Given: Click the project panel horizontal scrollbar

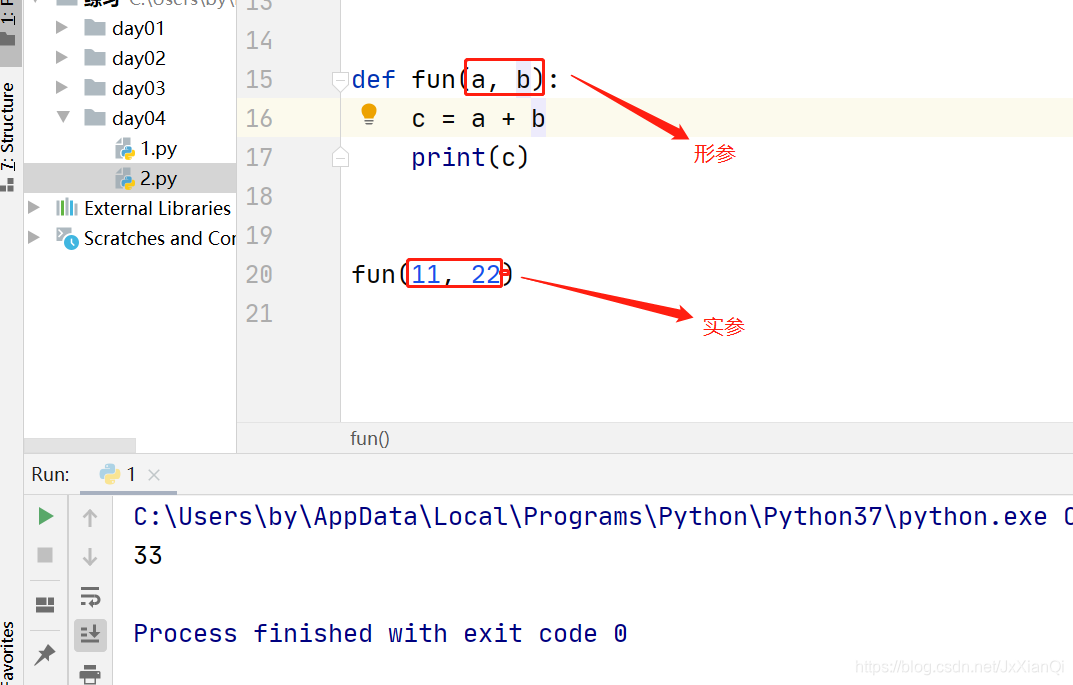Looking at the screenshot, I should (79, 445).
